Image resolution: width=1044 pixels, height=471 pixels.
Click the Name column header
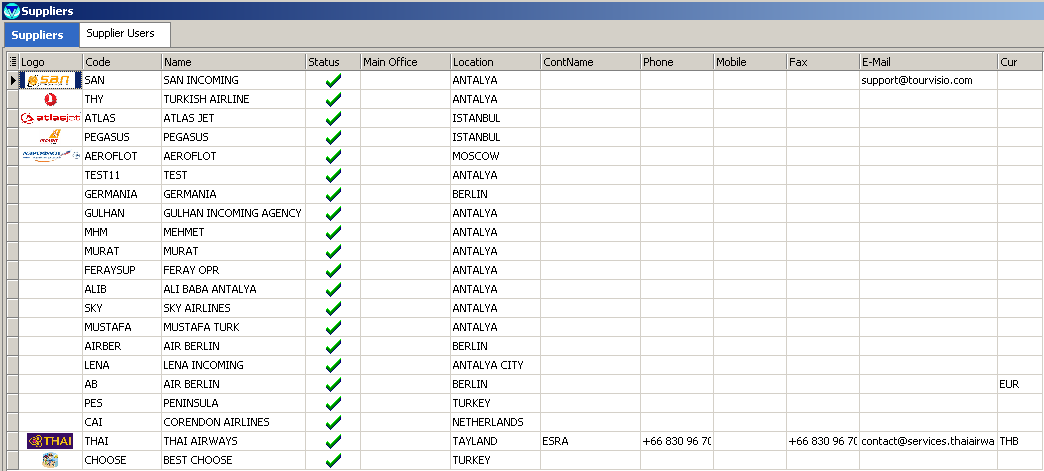point(232,62)
